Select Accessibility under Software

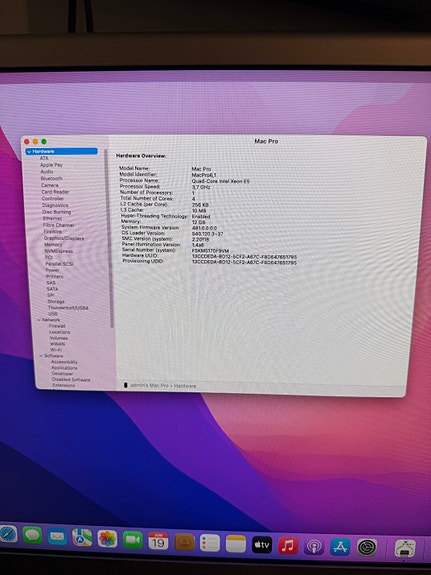click(x=64, y=362)
